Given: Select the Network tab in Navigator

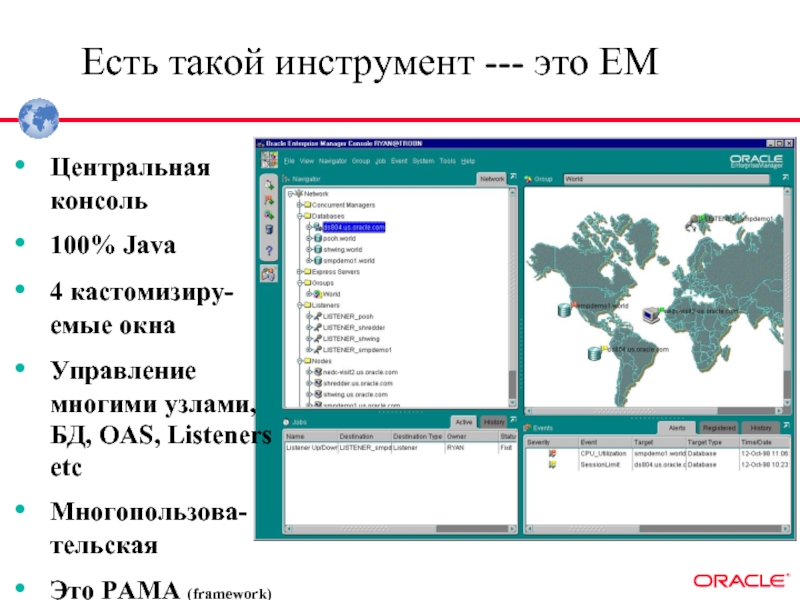Looking at the screenshot, I should (492, 179).
